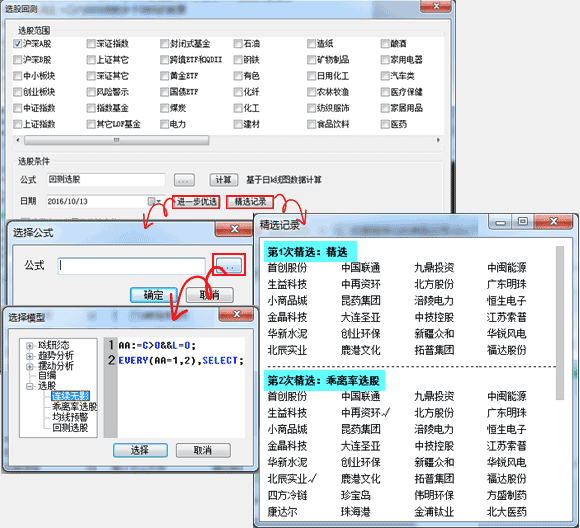
Task: Minimize the 精选记录 window
Action: [500, 222]
